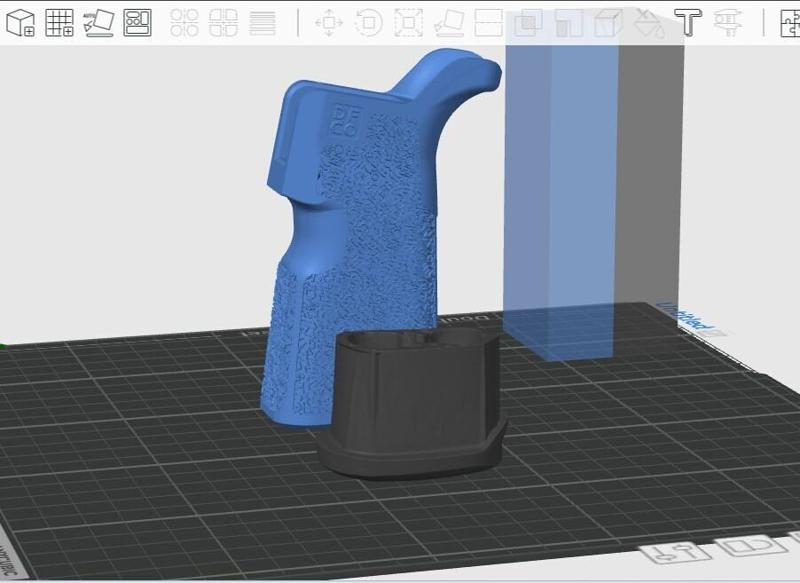This screenshot has width=800, height=583.
Task: Click the Arrange all objects icon
Action: click(138, 23)
